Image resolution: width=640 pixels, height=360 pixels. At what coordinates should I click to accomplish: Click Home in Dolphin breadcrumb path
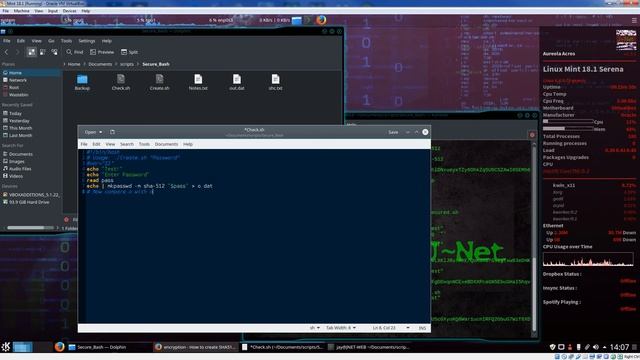click(x=74, y=64)
